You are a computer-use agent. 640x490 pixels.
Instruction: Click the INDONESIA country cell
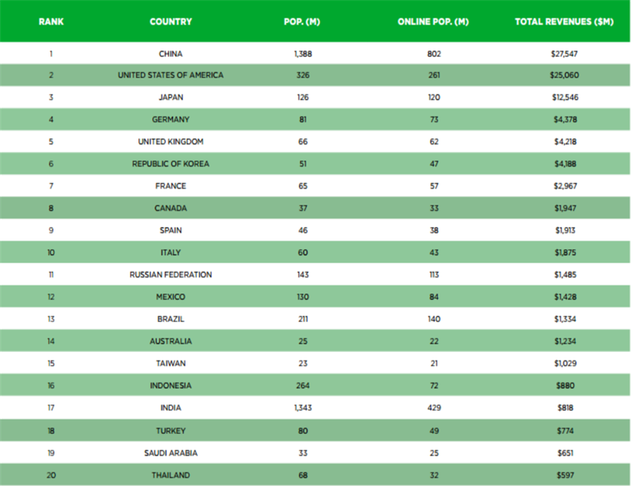[171, 385]
